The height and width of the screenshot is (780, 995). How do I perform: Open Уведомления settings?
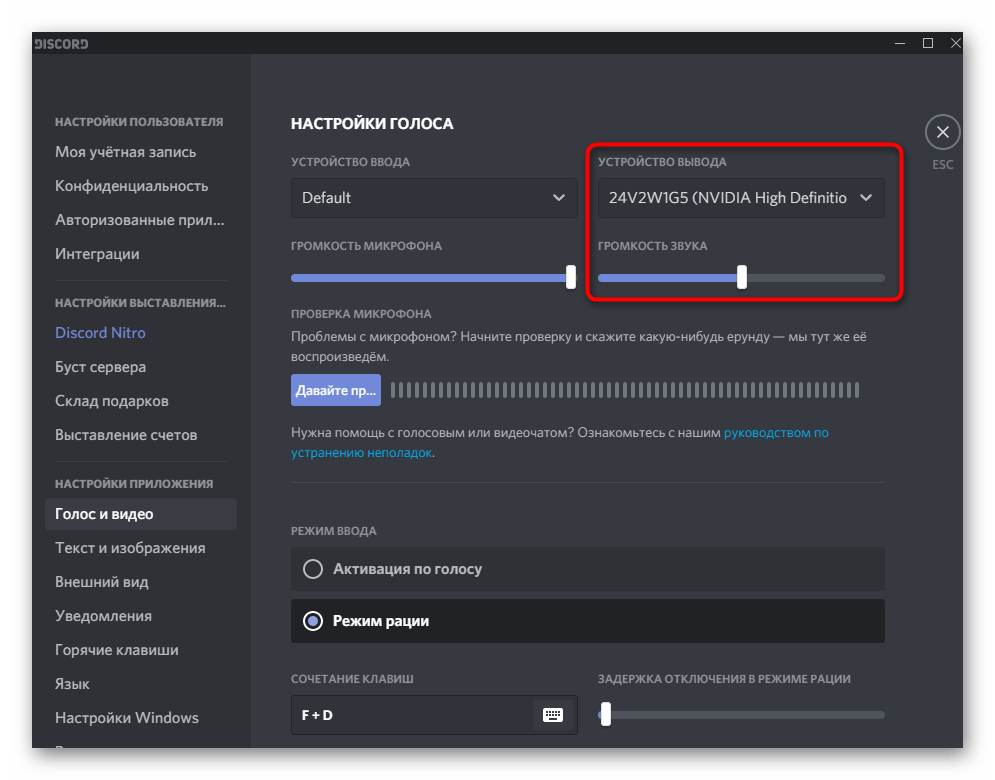coord(104,616)
